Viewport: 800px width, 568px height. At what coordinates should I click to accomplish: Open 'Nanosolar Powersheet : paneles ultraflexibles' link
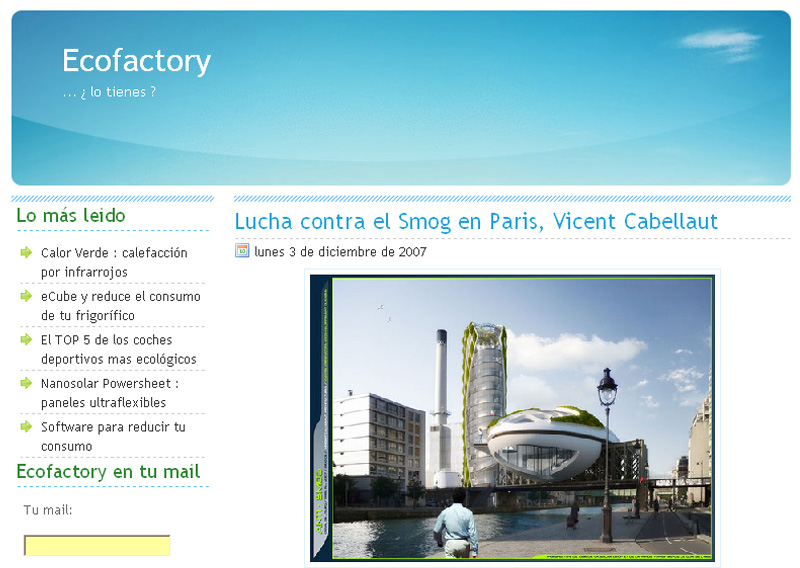click(110, 393)
